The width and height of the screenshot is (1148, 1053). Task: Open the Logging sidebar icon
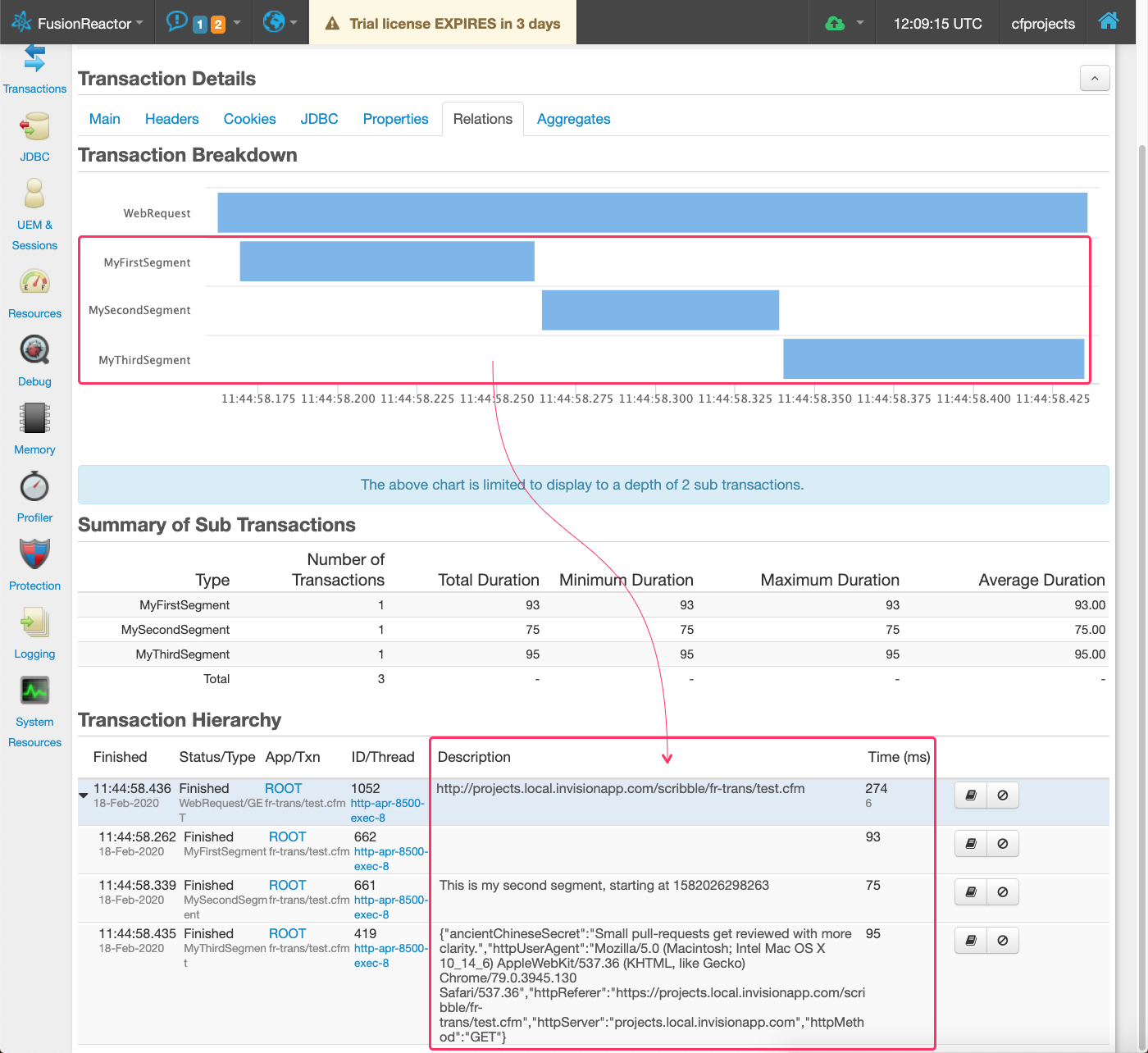[x=34, y=623]
